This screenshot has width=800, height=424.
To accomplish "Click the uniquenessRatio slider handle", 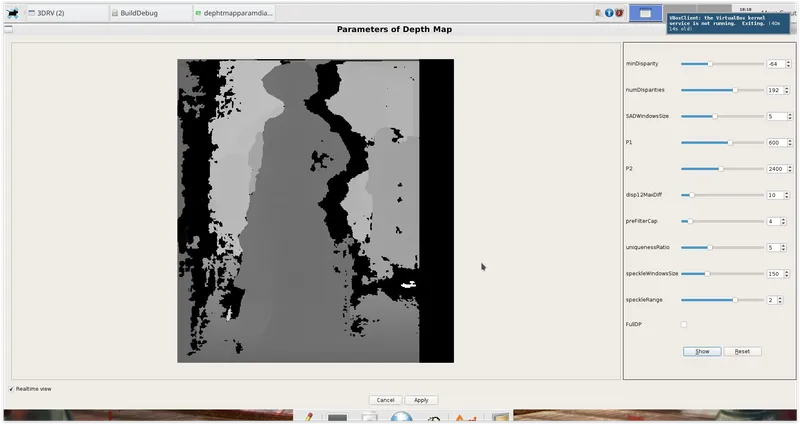I will [710, 247].
